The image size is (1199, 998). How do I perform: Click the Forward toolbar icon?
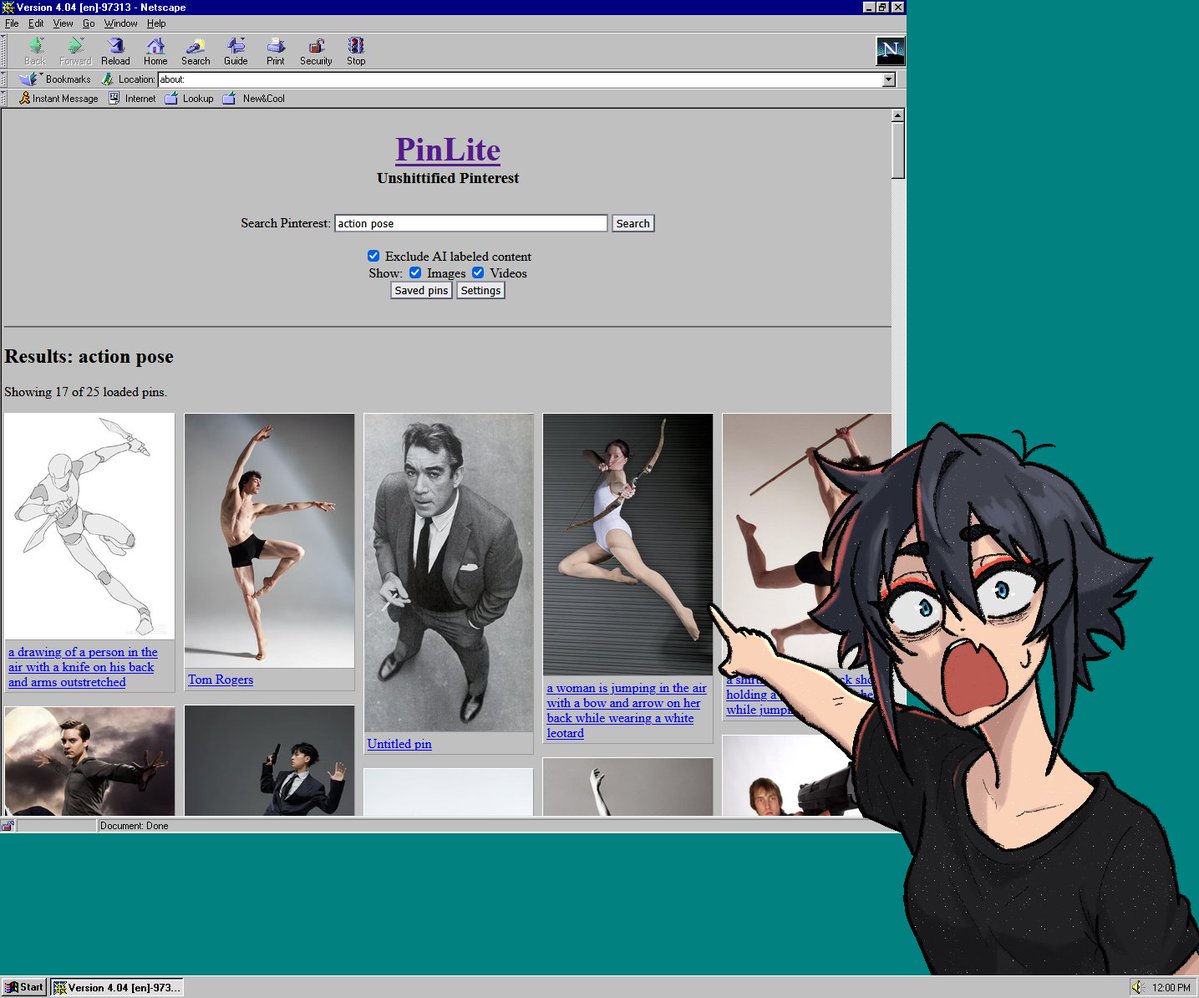[x=75, y=51]
